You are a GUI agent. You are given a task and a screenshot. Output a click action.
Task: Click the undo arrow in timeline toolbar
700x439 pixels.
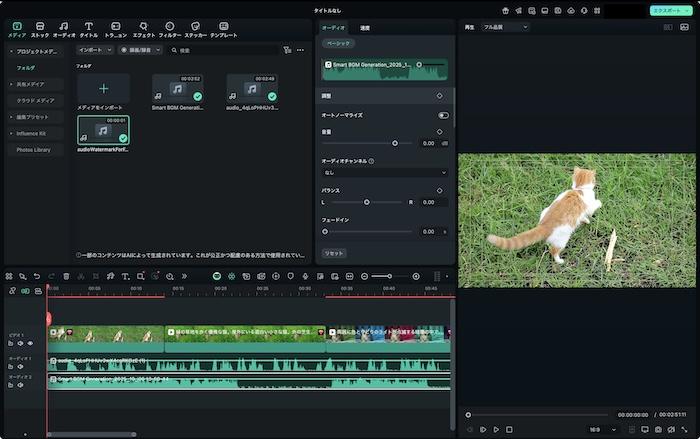pos(37,276)
